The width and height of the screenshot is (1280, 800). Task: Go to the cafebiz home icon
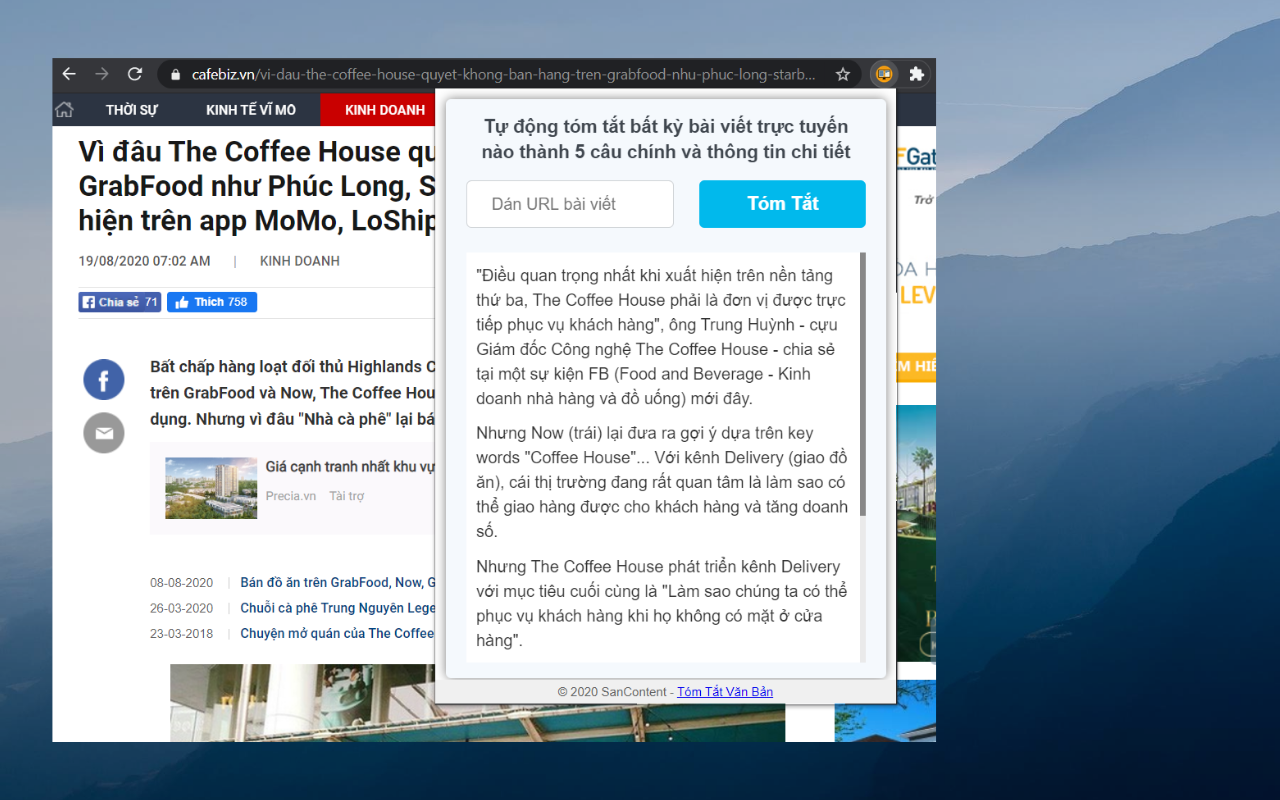click(64, 110)
